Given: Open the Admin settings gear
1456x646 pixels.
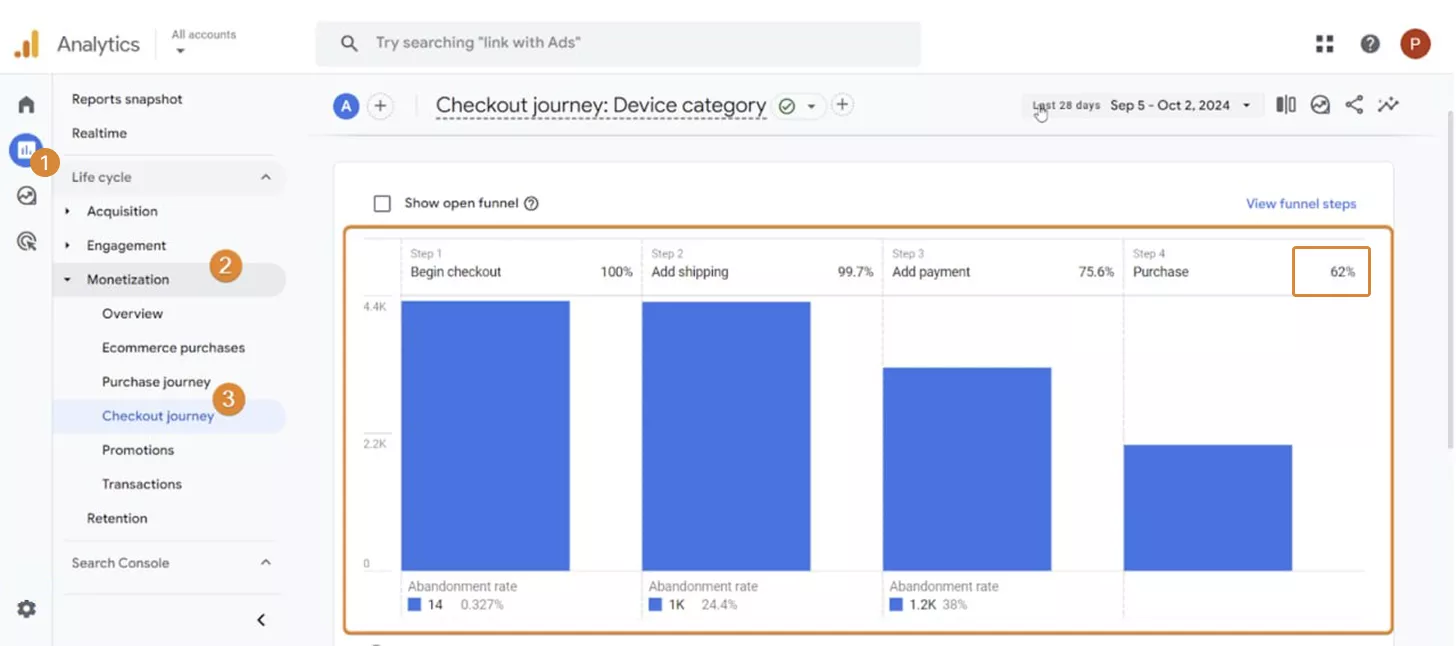Looking at the screenshot, I should pos(27,608).
